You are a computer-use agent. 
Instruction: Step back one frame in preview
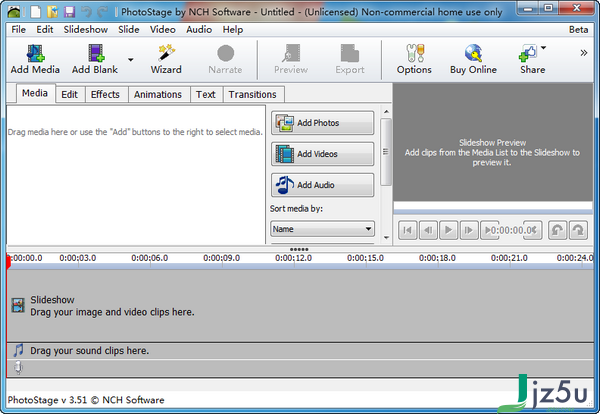pos(428,230)
